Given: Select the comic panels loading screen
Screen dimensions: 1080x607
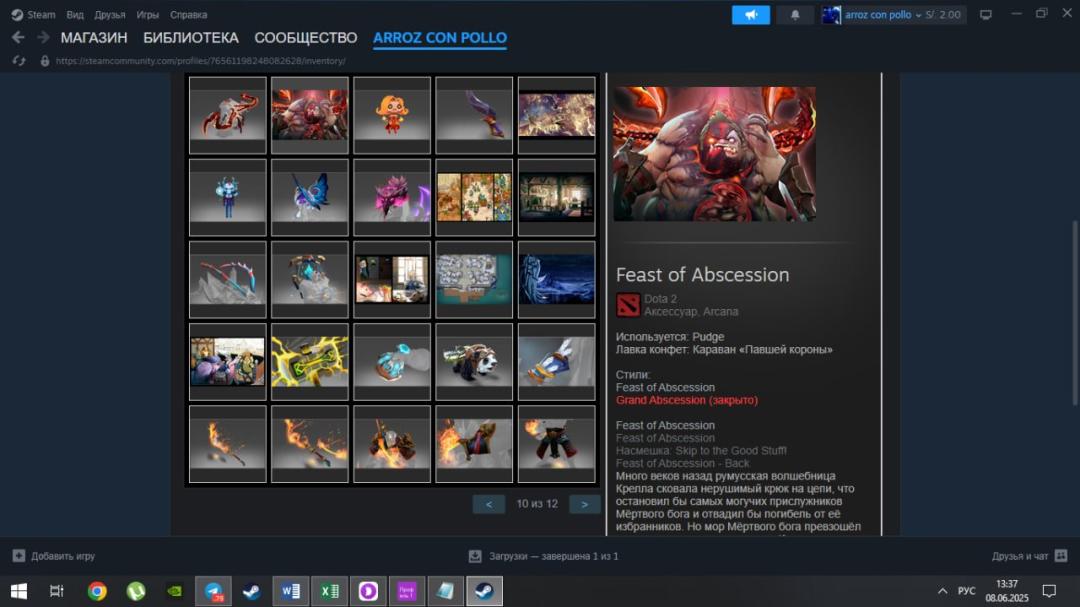Looking at the screenshot, I should [392, 280].
